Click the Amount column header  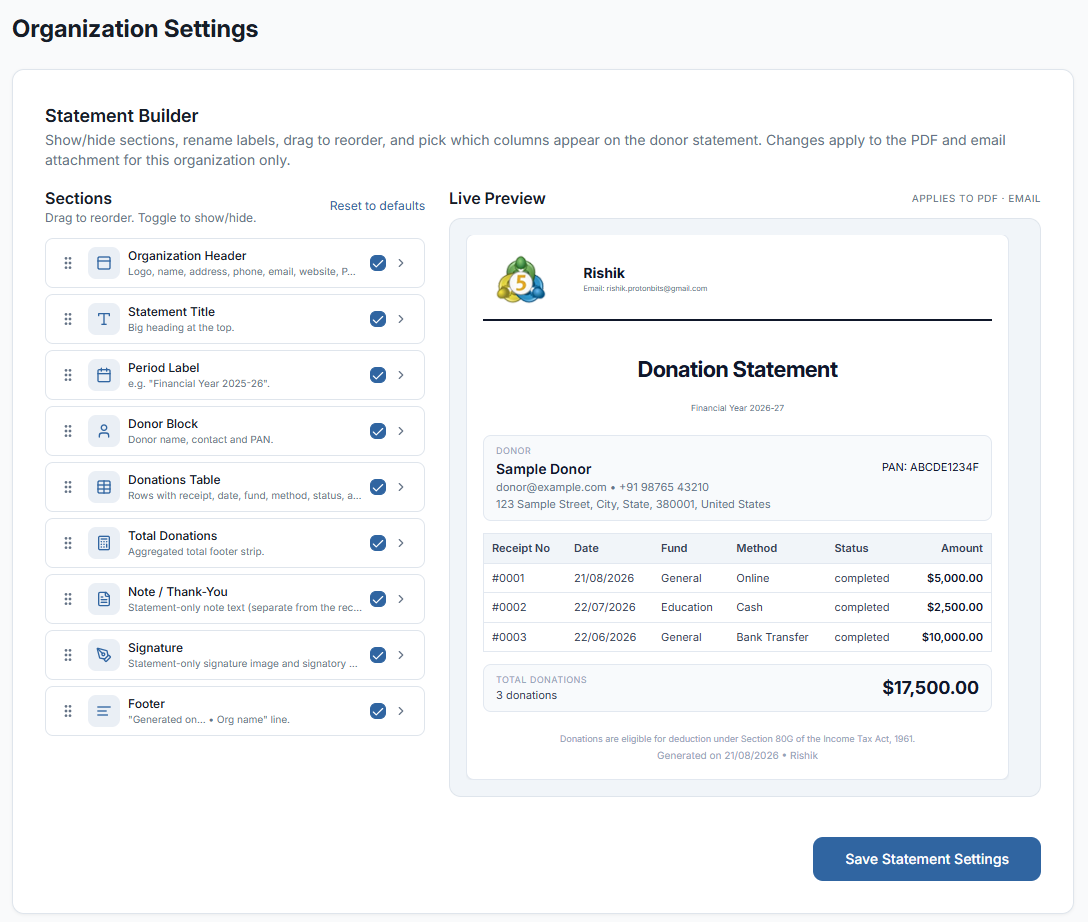pos(961,548)
